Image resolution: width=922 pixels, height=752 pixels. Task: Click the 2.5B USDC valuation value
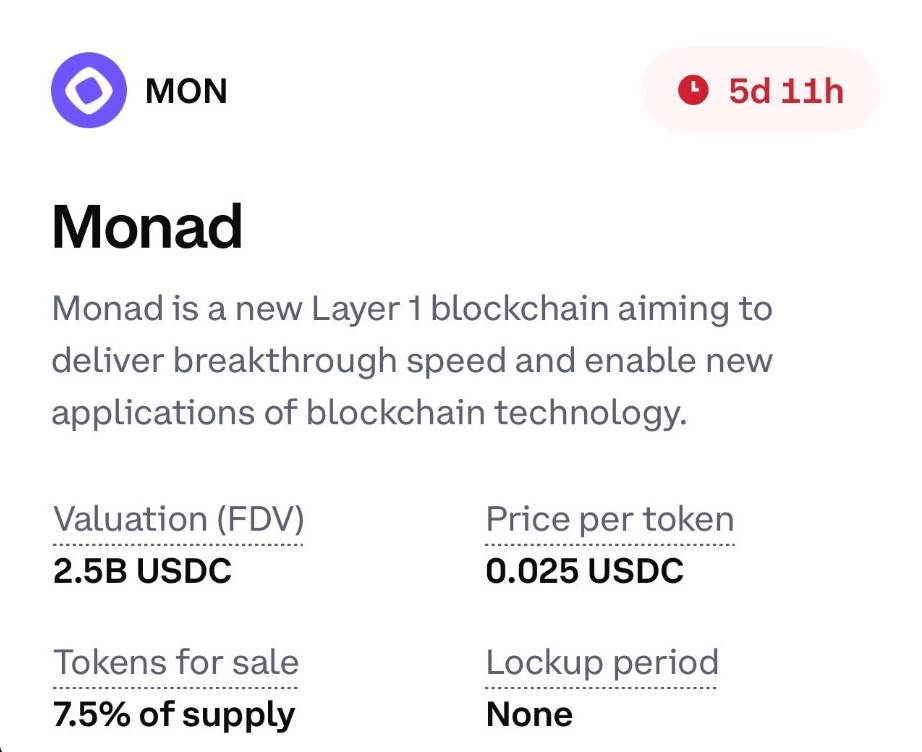tap(142, 571)
